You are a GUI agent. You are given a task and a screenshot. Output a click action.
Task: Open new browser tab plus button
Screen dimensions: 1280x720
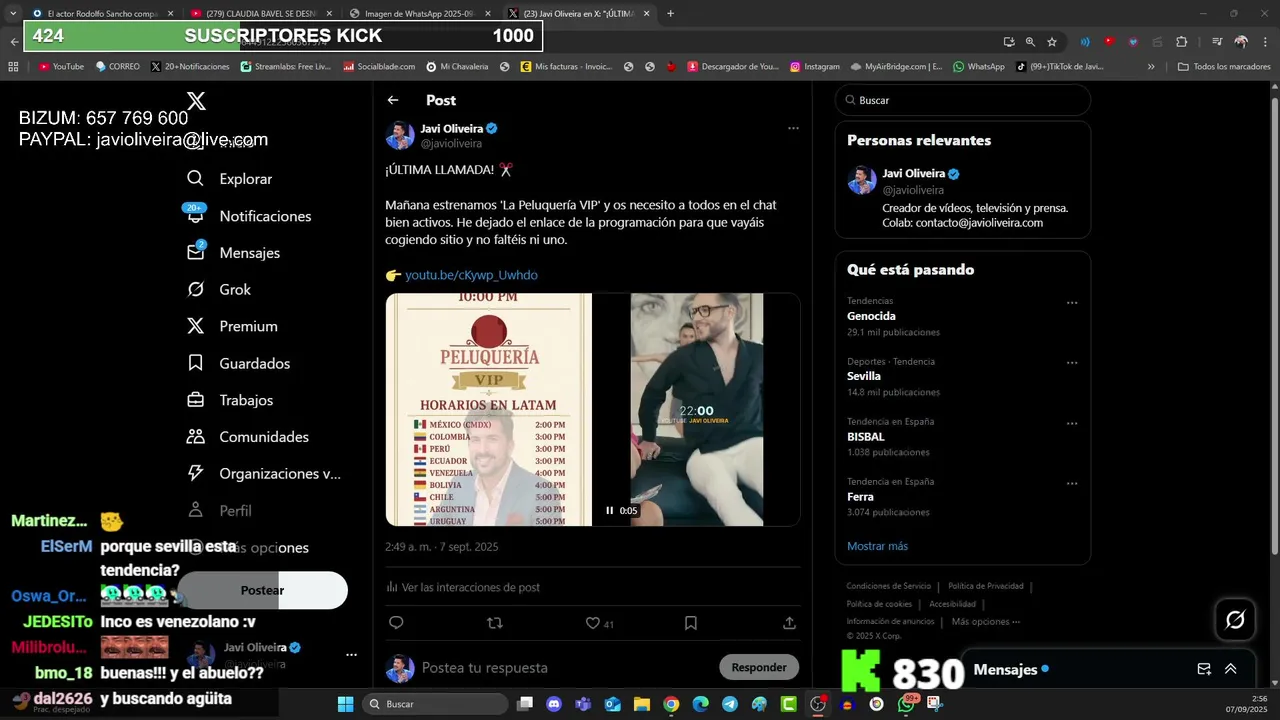(670, 14)
